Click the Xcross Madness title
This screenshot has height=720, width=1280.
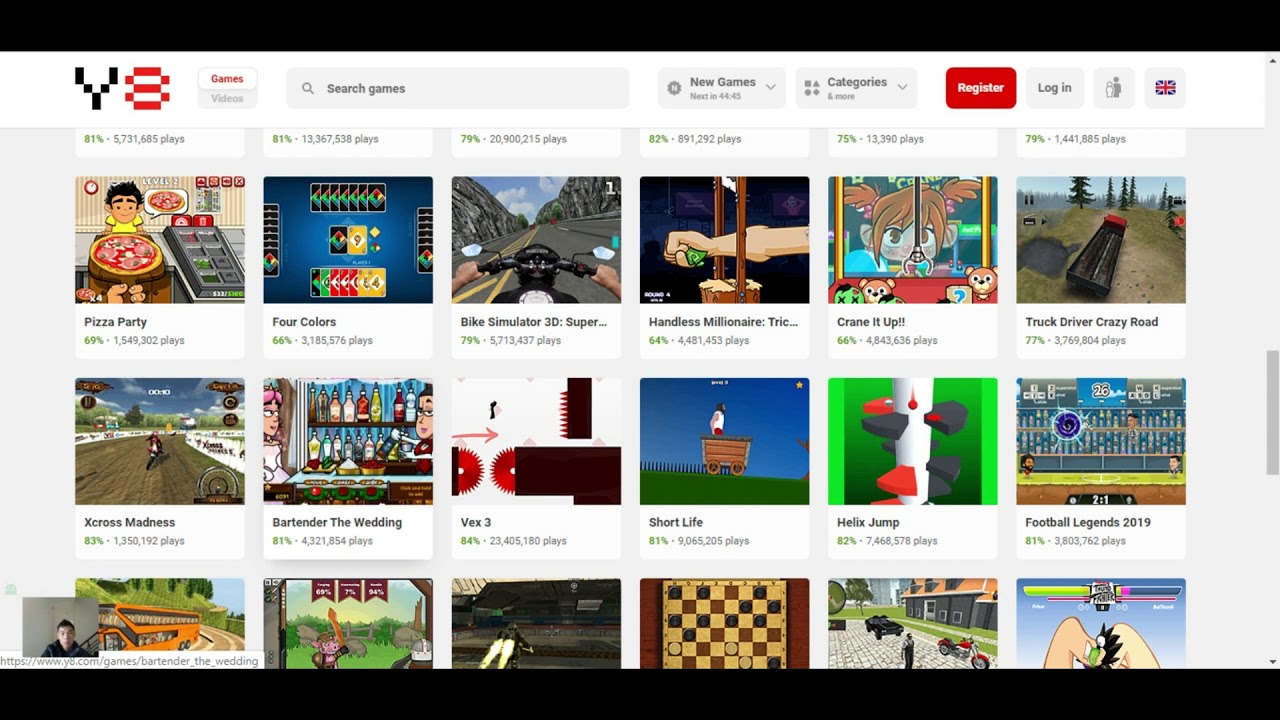[x=129, y=522]
